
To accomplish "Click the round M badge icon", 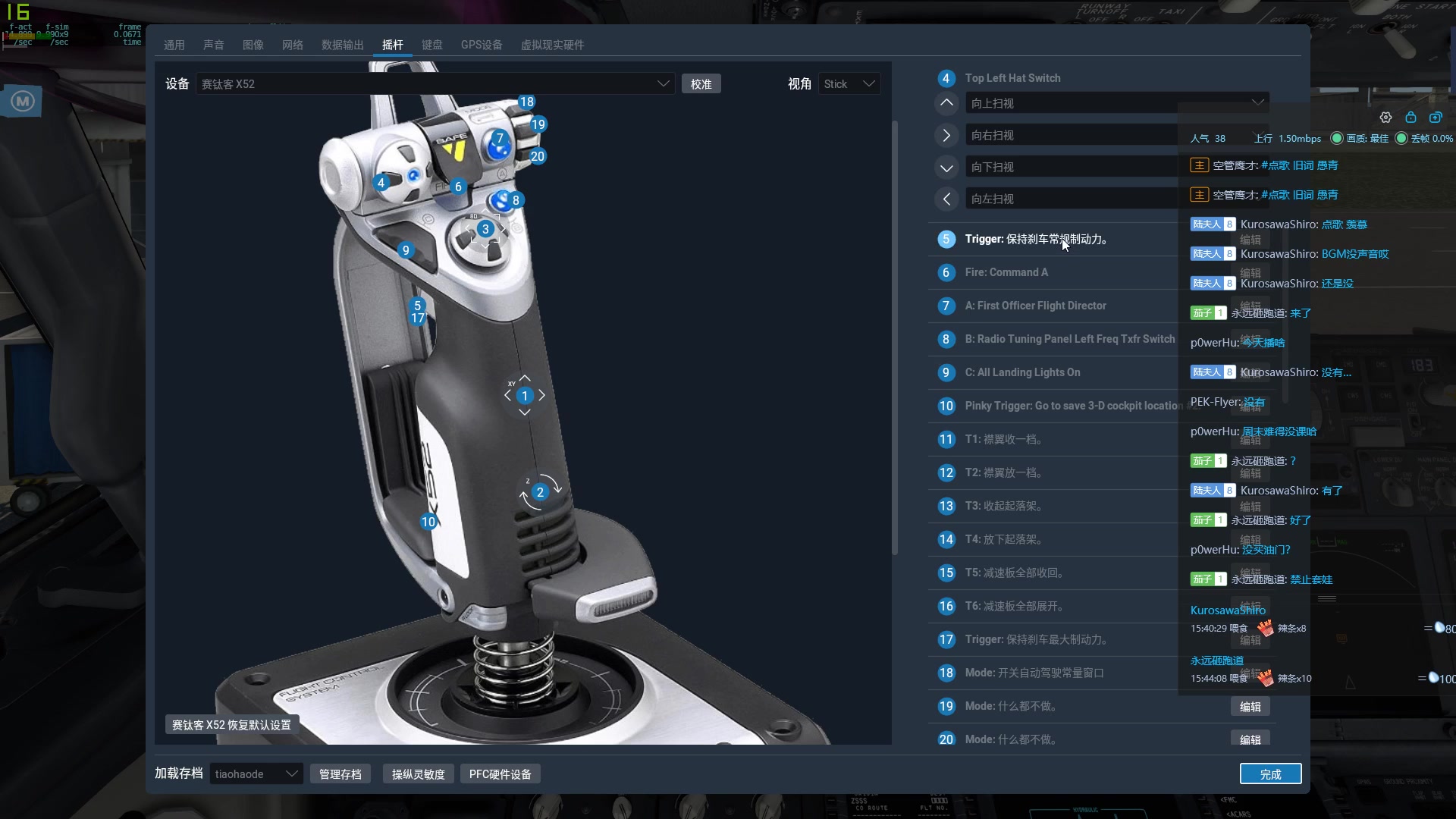I will coord(23,101).
